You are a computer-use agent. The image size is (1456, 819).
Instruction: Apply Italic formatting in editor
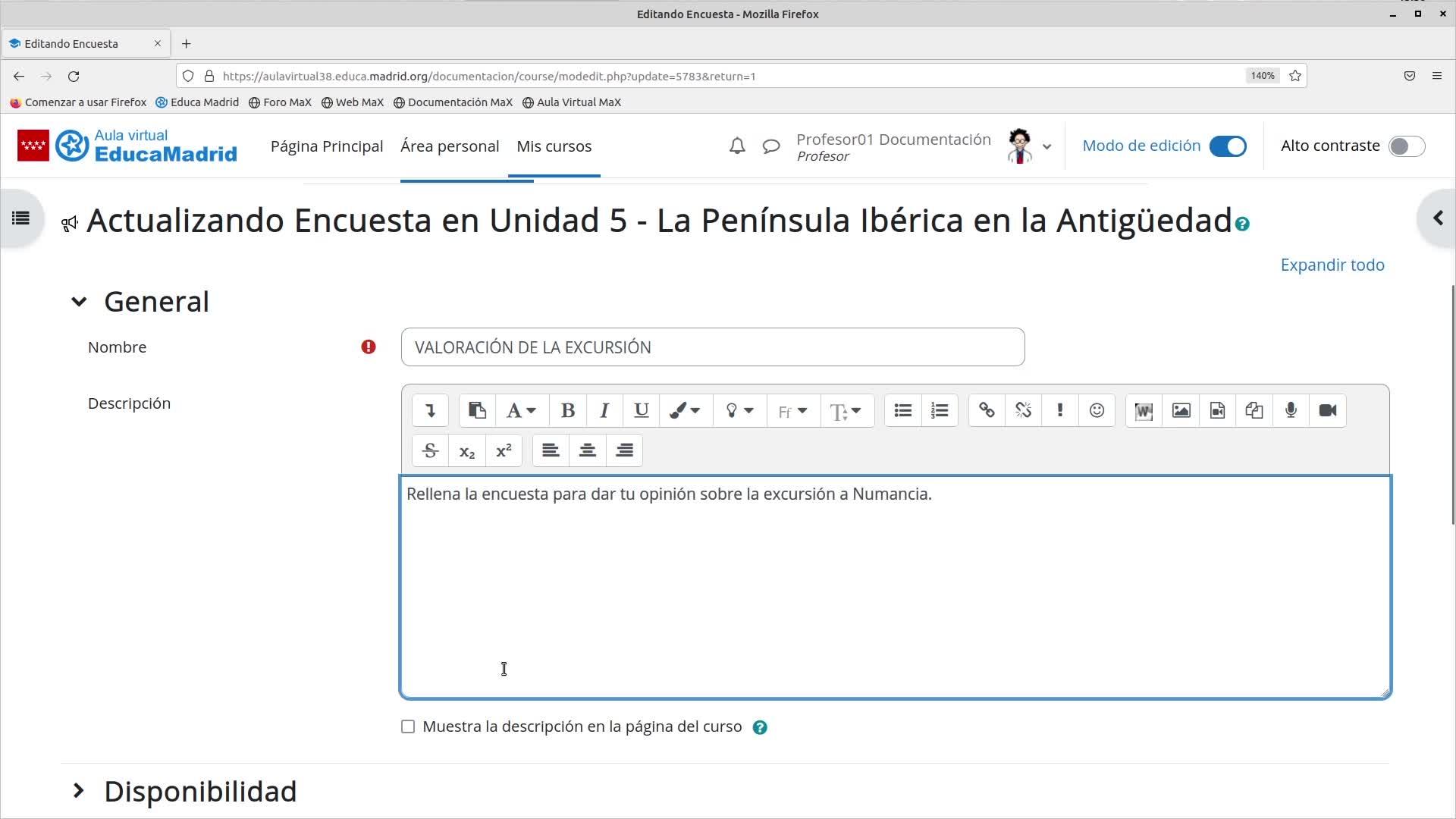point(604,410)
